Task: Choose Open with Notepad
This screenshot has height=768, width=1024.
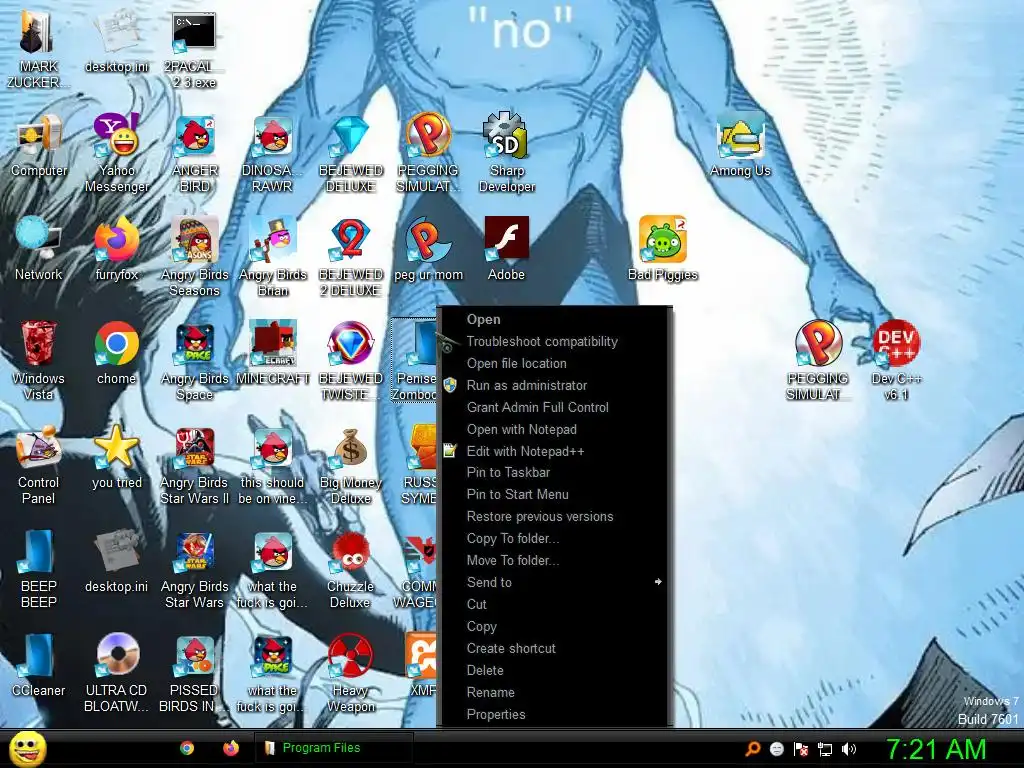Action: tap(554, 429)
